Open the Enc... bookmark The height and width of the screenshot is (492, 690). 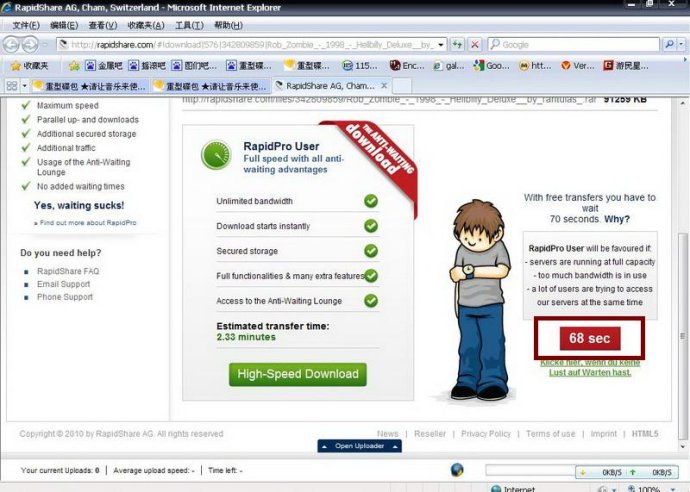(407, 66)
